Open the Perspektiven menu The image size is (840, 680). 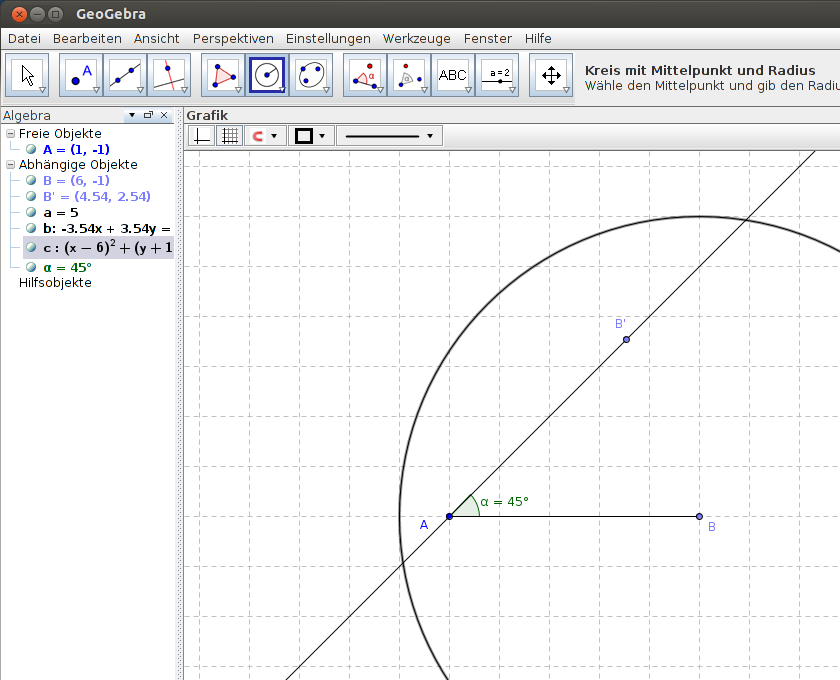(233, 39)
